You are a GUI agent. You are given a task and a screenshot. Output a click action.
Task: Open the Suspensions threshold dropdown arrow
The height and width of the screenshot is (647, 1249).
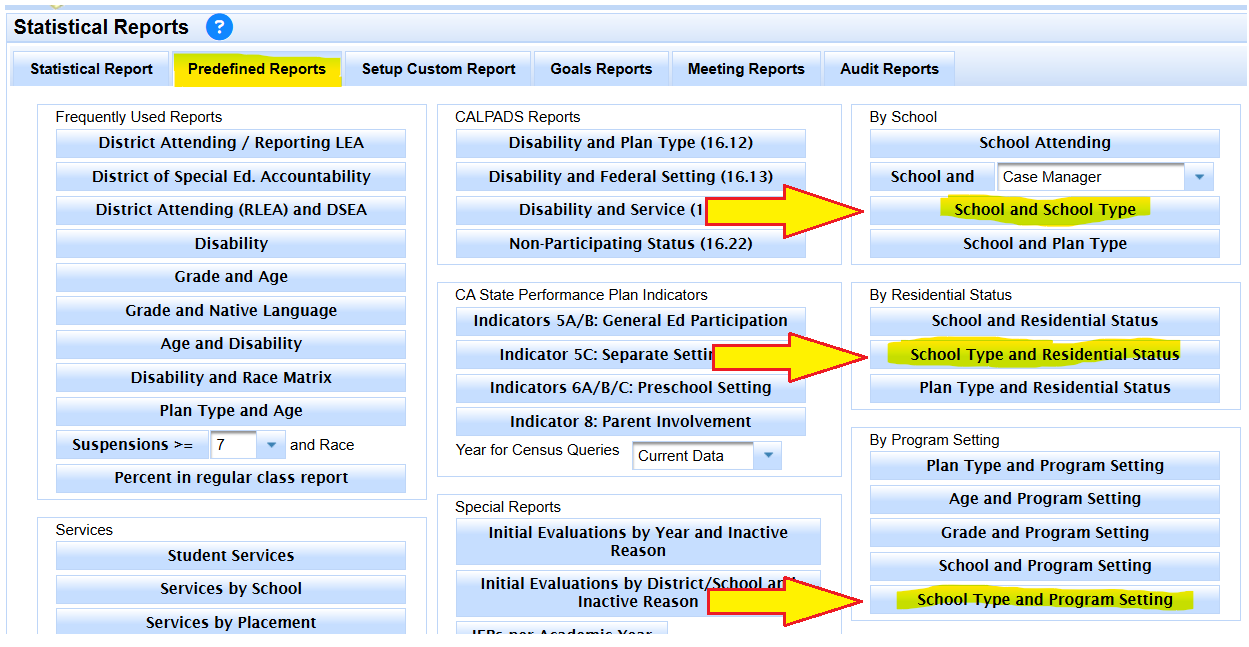tap(271, 445)
